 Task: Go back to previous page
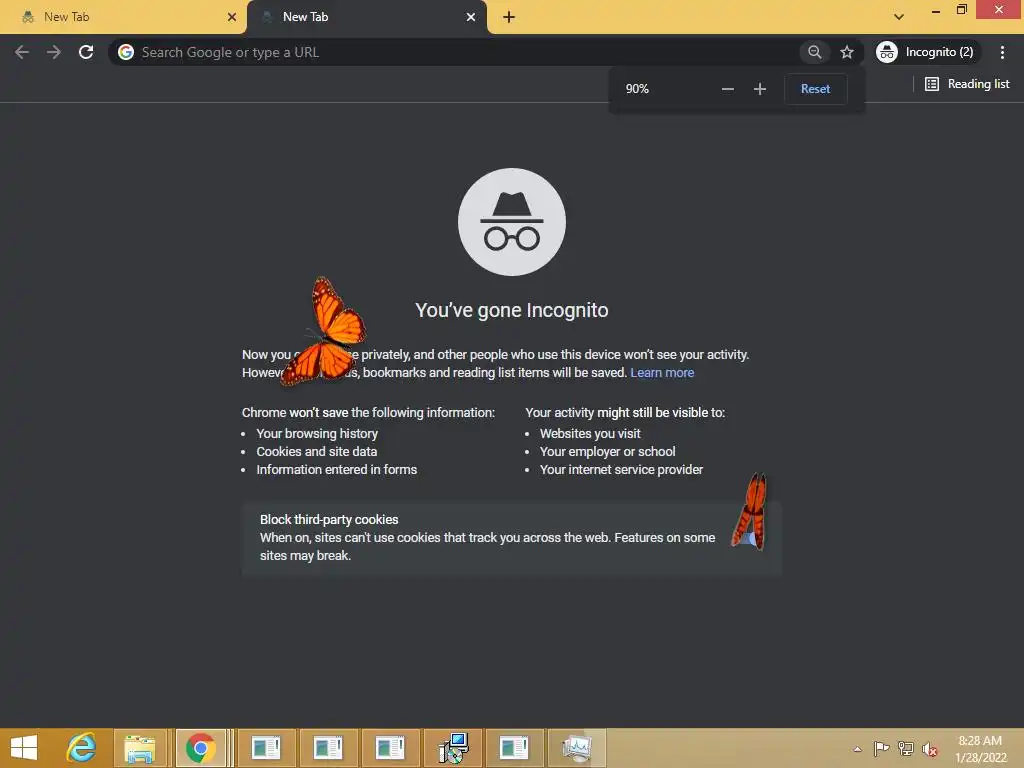(x=22, y=52)
